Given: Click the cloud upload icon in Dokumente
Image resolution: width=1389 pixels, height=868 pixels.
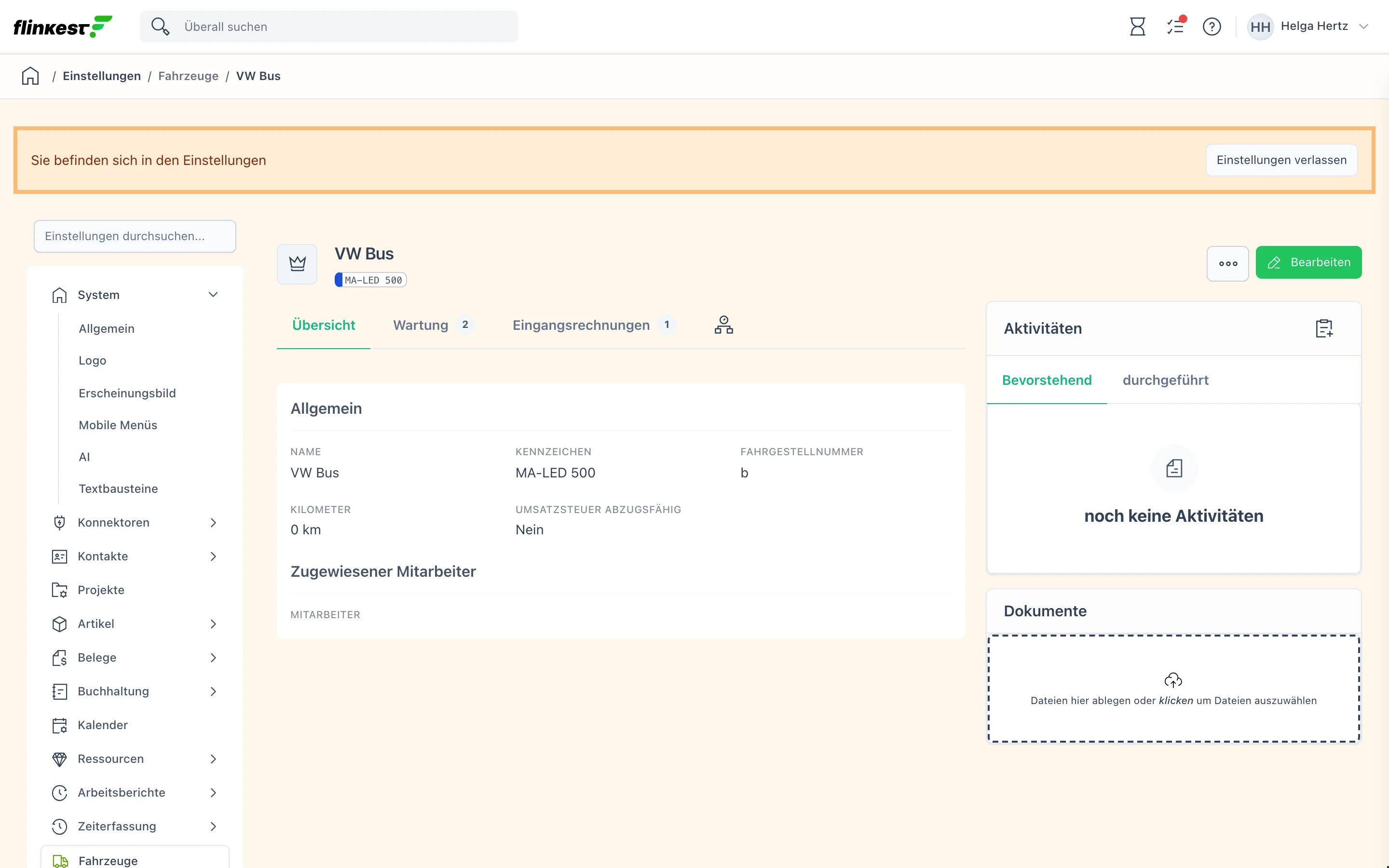Looking at the screenshot, I should (1173, 680).
